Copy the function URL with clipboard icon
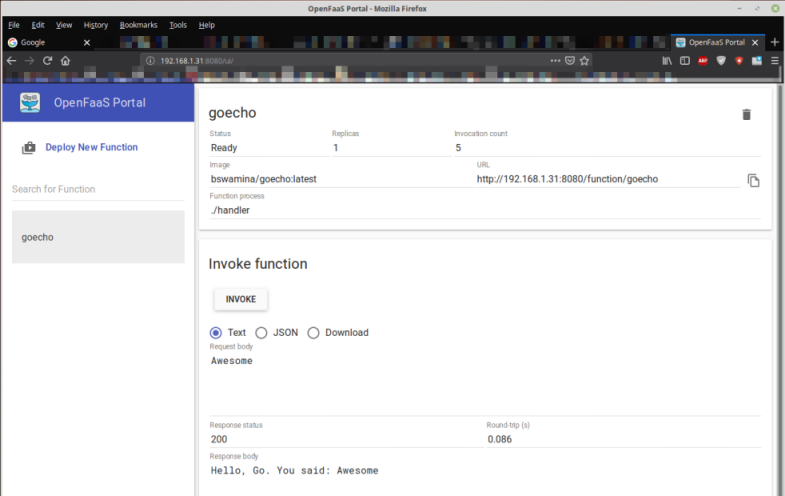 coord(753,180)
